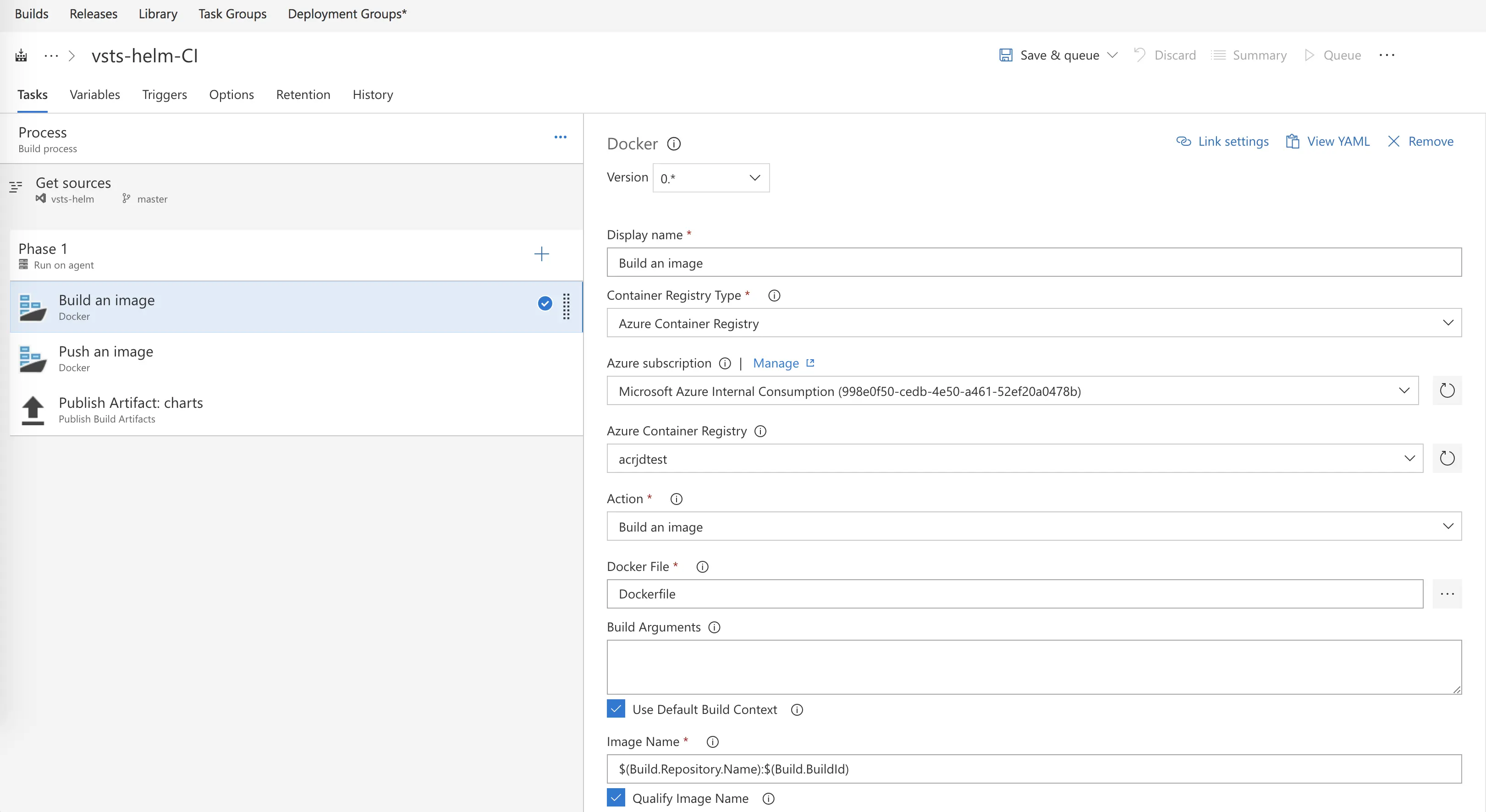Click the build pipeline icon beside the breadcrumb
The height and width of the screenshot is (812, 1486).
point(22,55)
